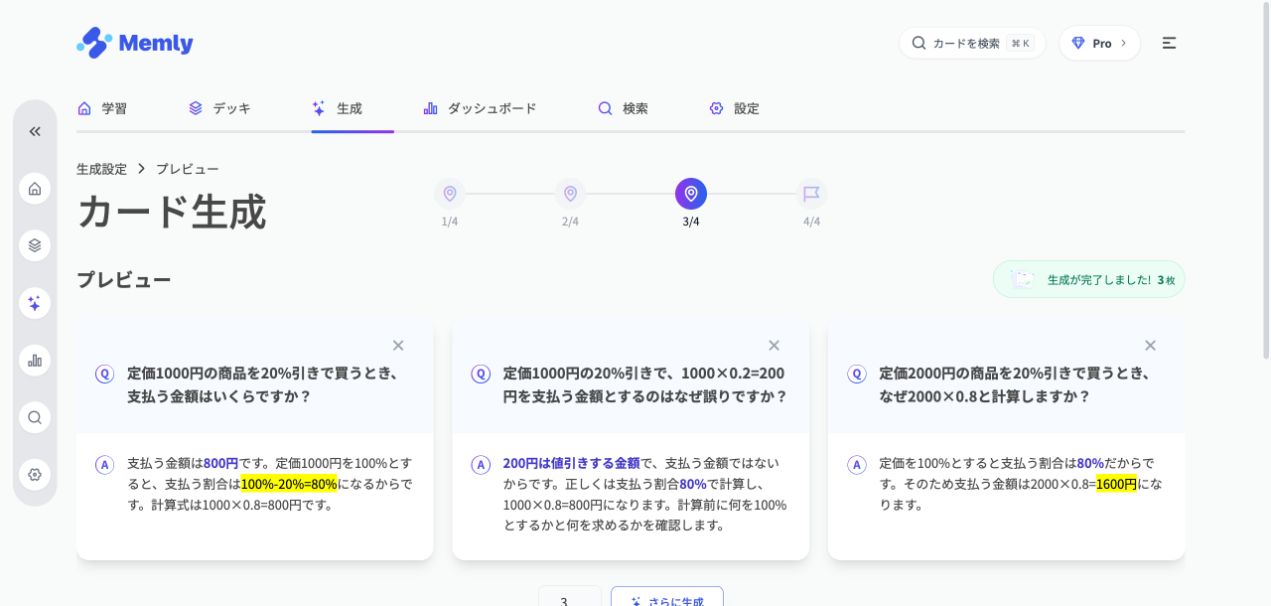The height and width of the screenshot is (606, 1271).
Task: Click the 200円は値引きする金額 bold text
Action: click(571, 463)
